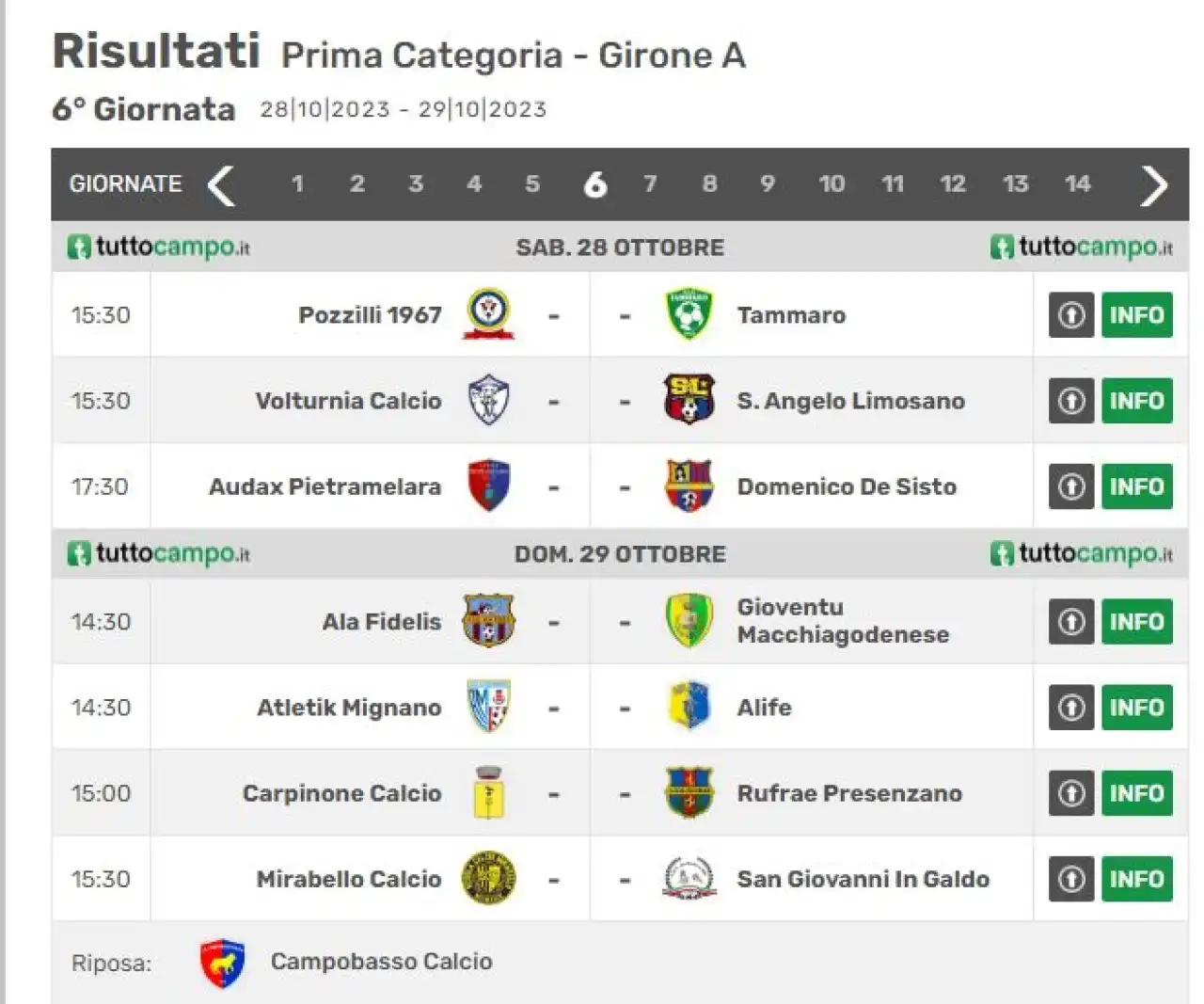Open the Audax Pietramelara team link
This screenshot has width=1204, height=1004.
(x=325, y=486)
